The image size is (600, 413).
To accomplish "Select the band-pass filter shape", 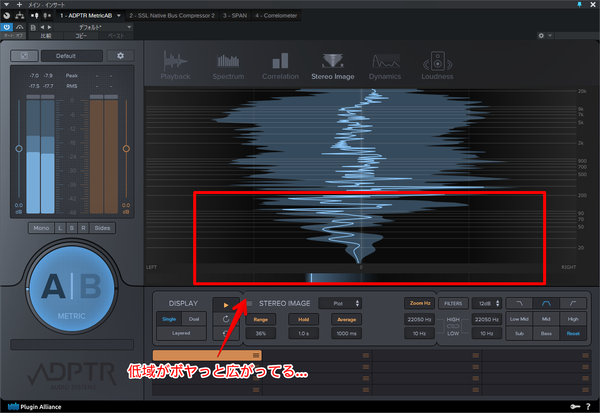I will pyautogui.click(x=546, y=304).
